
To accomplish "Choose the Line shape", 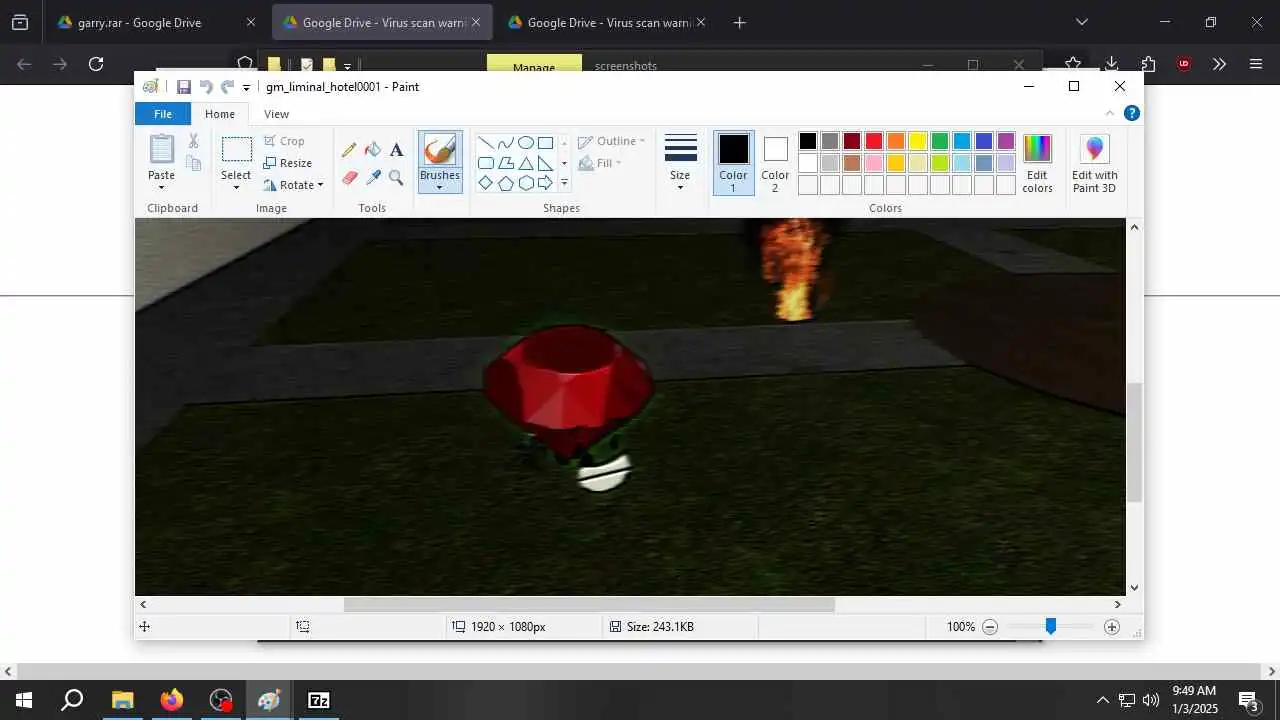I will click(x=485, y=143).
